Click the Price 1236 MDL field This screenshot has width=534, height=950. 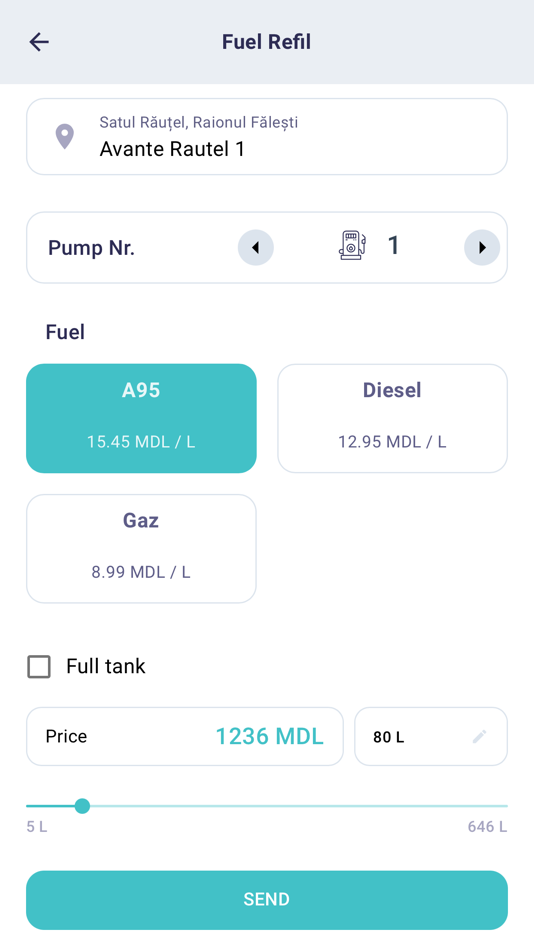click(185, 737)
